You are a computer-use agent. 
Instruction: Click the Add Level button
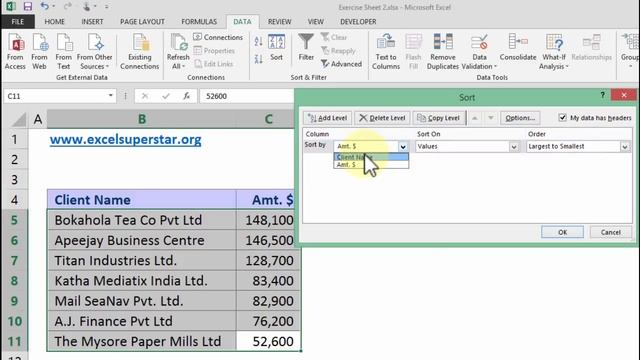pyautogui.click(x=327, y=118)
